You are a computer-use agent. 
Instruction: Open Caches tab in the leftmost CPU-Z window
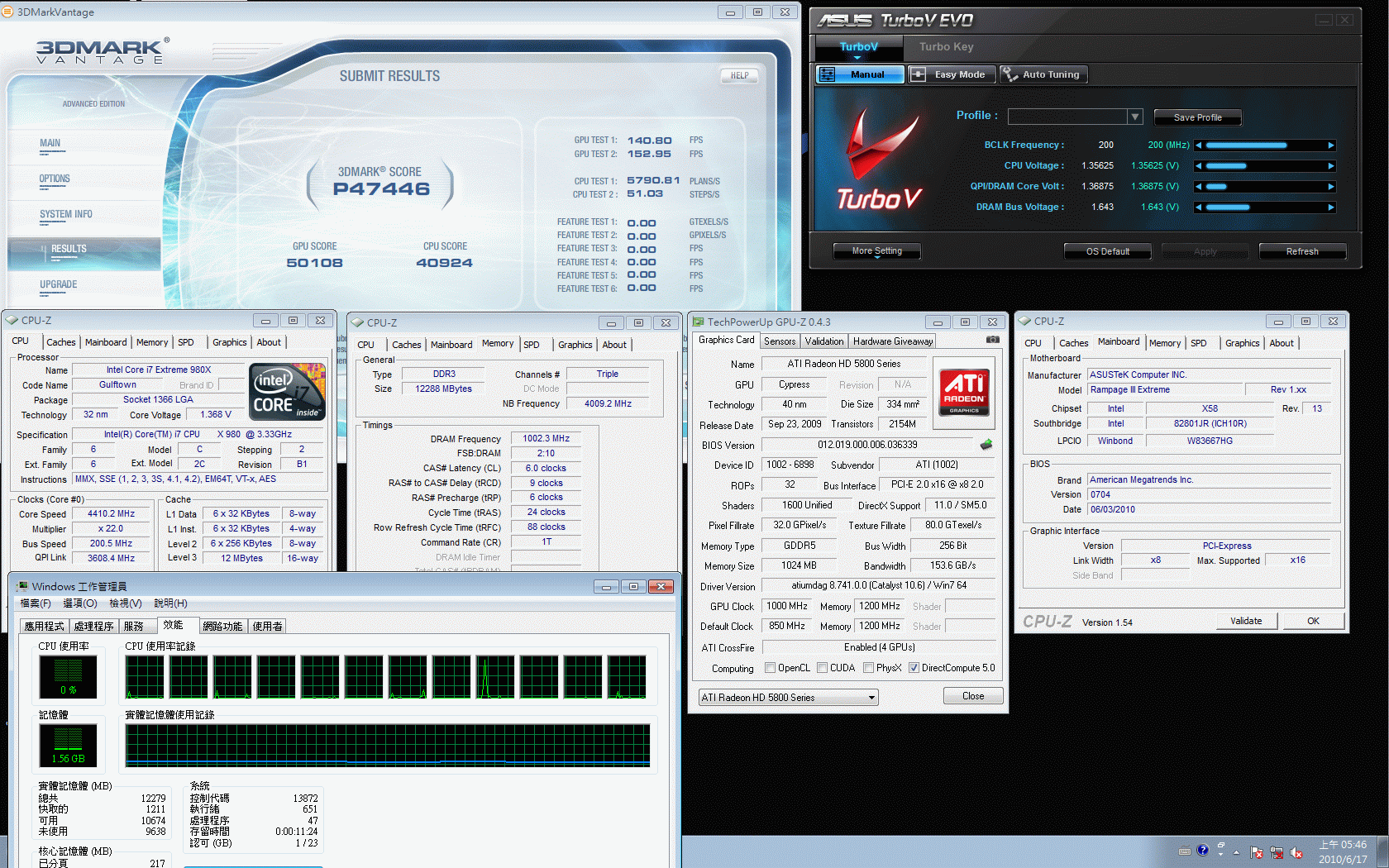[x=61, y=342]
